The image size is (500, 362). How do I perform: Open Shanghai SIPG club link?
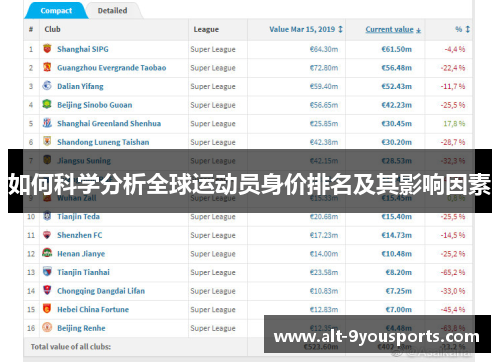(x=83, y=49)
